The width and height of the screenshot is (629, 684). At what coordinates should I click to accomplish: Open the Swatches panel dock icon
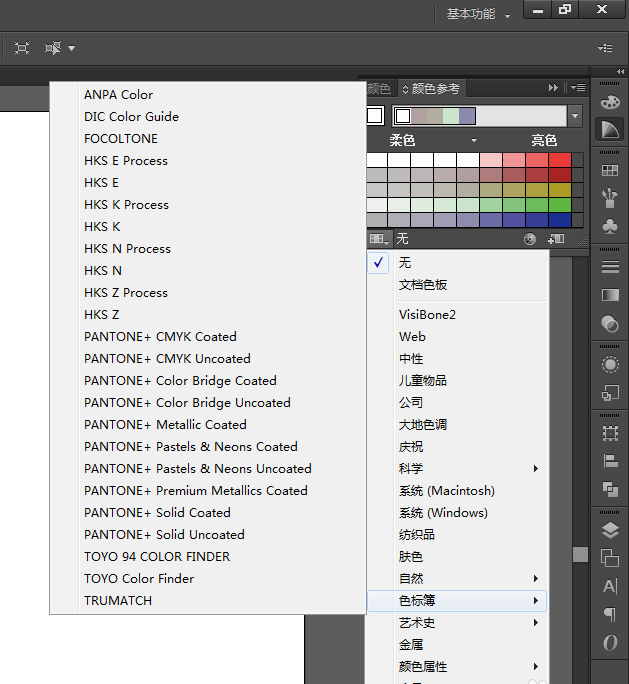(610, 170)
